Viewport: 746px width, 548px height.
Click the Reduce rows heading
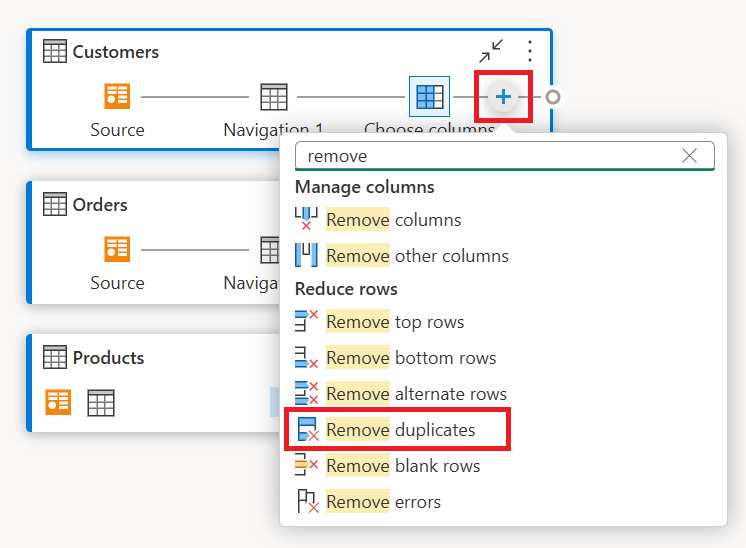point(346,289)
